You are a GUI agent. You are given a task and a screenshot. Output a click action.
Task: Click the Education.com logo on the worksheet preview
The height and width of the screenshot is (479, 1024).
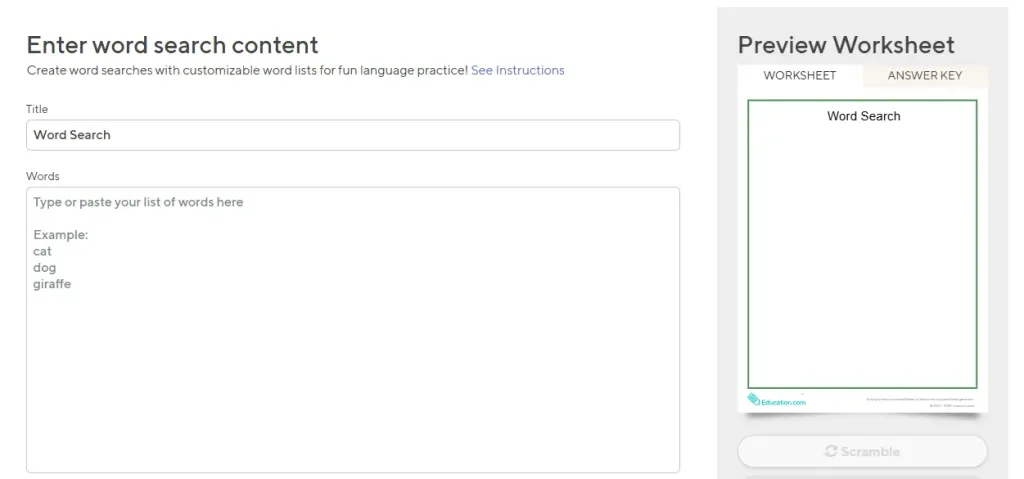(x=776, y=400)
